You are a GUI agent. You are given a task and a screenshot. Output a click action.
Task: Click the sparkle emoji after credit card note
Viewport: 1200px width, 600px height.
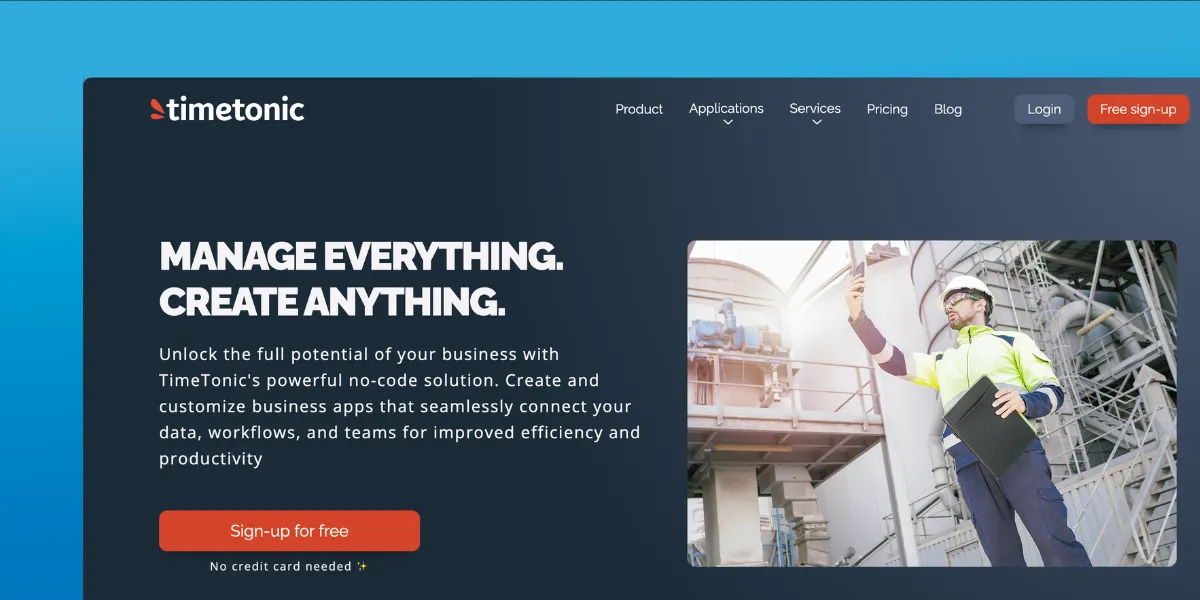click(x=362, y=566)
